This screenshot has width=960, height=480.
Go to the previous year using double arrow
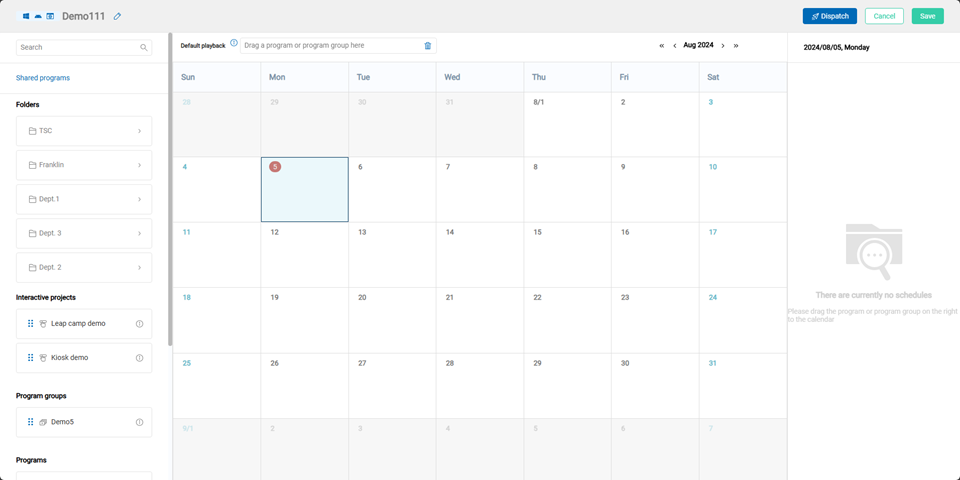point(661,46)
